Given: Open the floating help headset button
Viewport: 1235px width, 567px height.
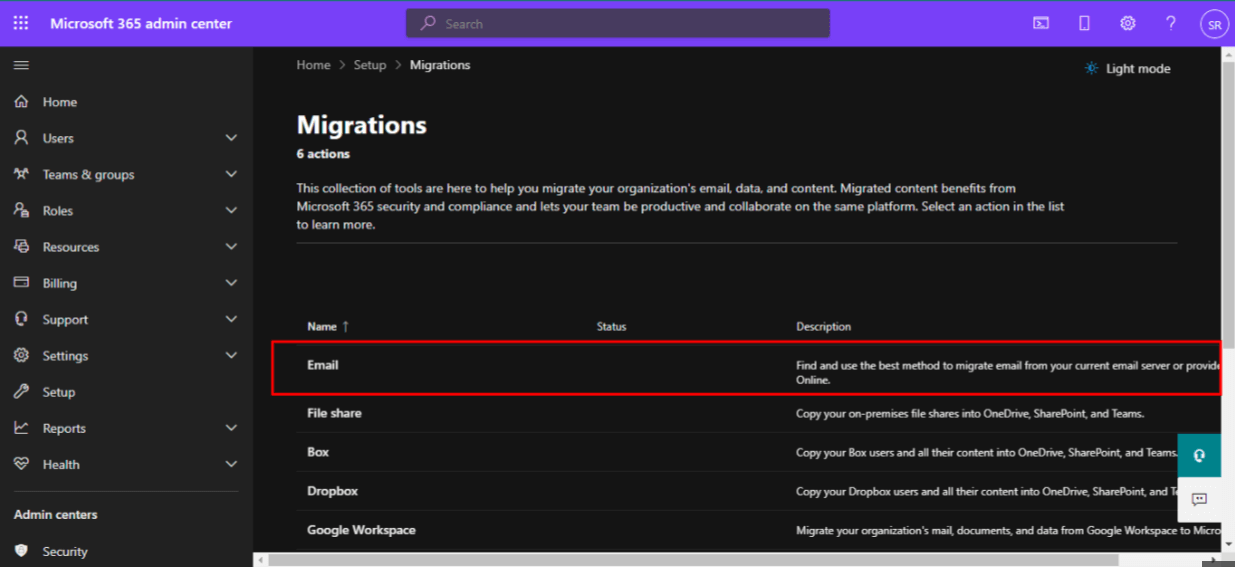Looking at the screenshot, I should click(1199, 456).
